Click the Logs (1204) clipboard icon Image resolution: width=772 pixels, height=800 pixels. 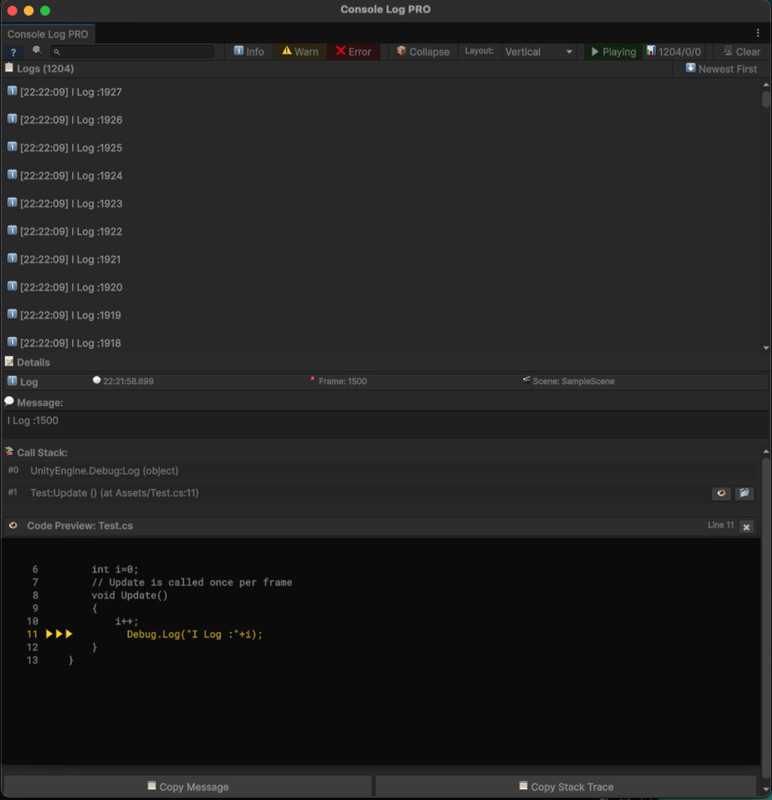tap(9, 67)
